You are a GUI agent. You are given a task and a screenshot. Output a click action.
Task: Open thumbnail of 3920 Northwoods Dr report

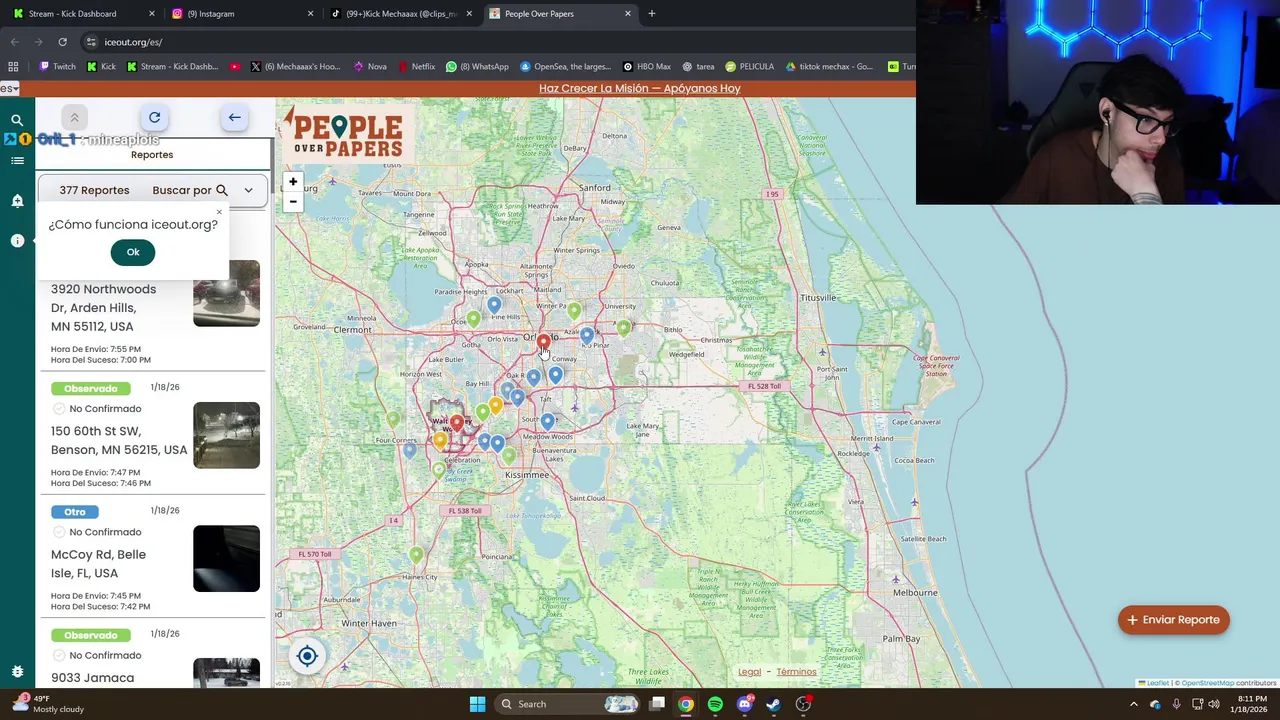coord(226,293)
